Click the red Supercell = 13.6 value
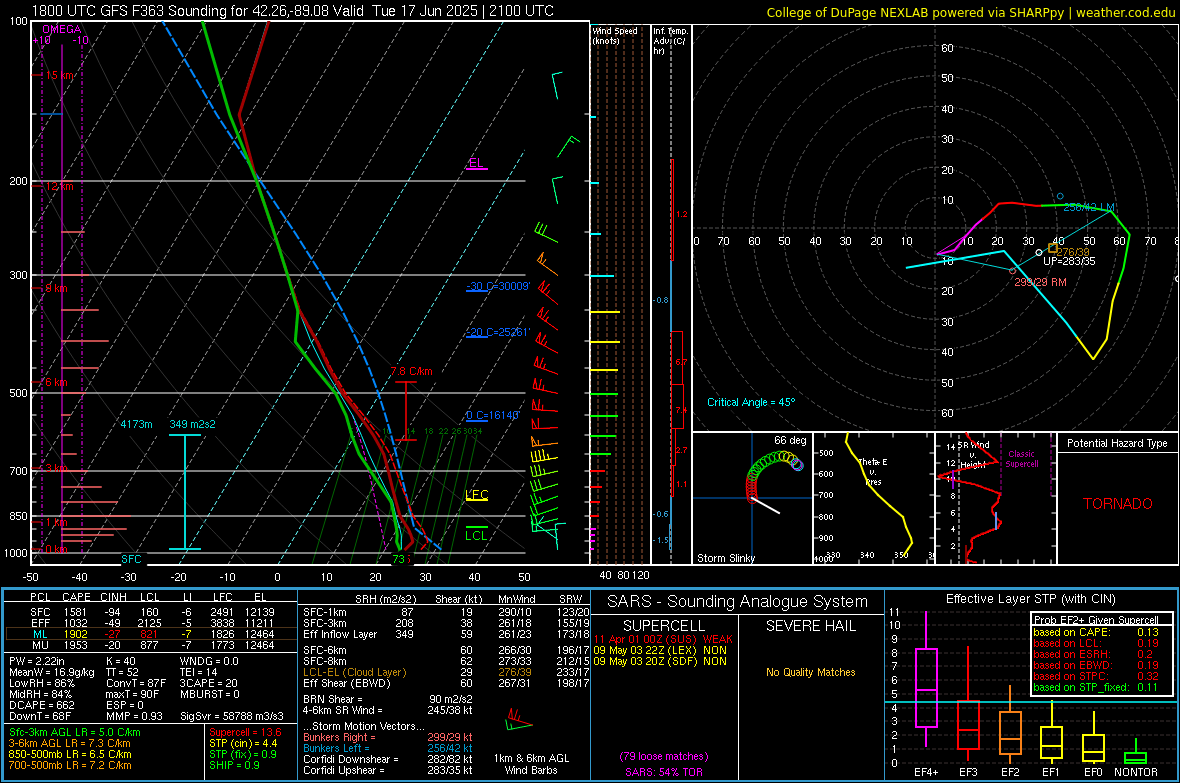 [245, 733]
